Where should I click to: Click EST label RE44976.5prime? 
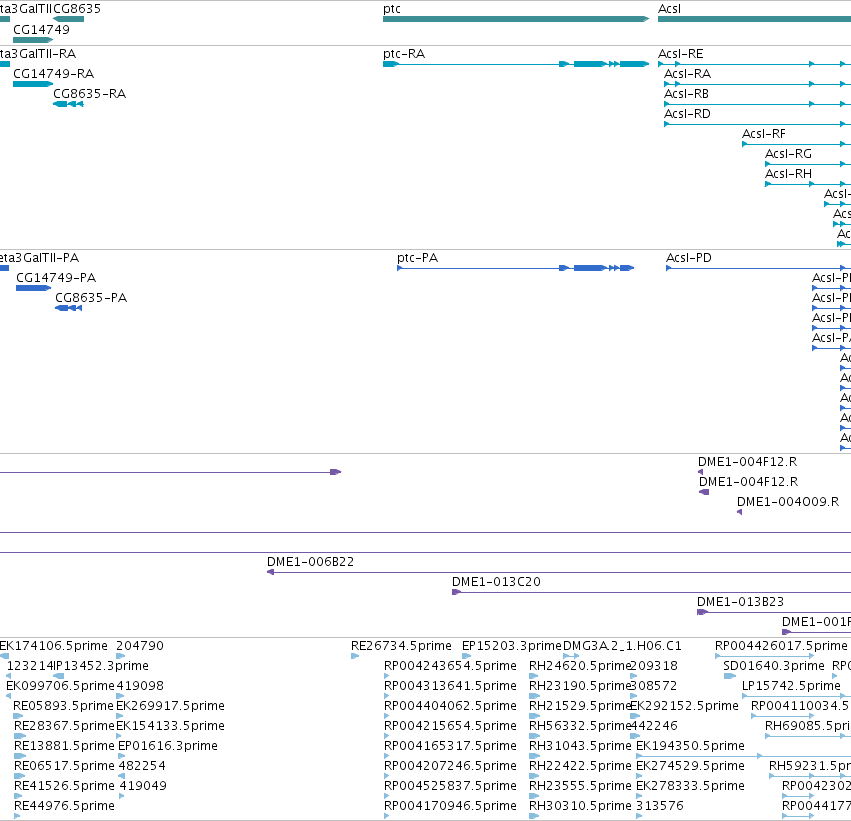[64, 807]
